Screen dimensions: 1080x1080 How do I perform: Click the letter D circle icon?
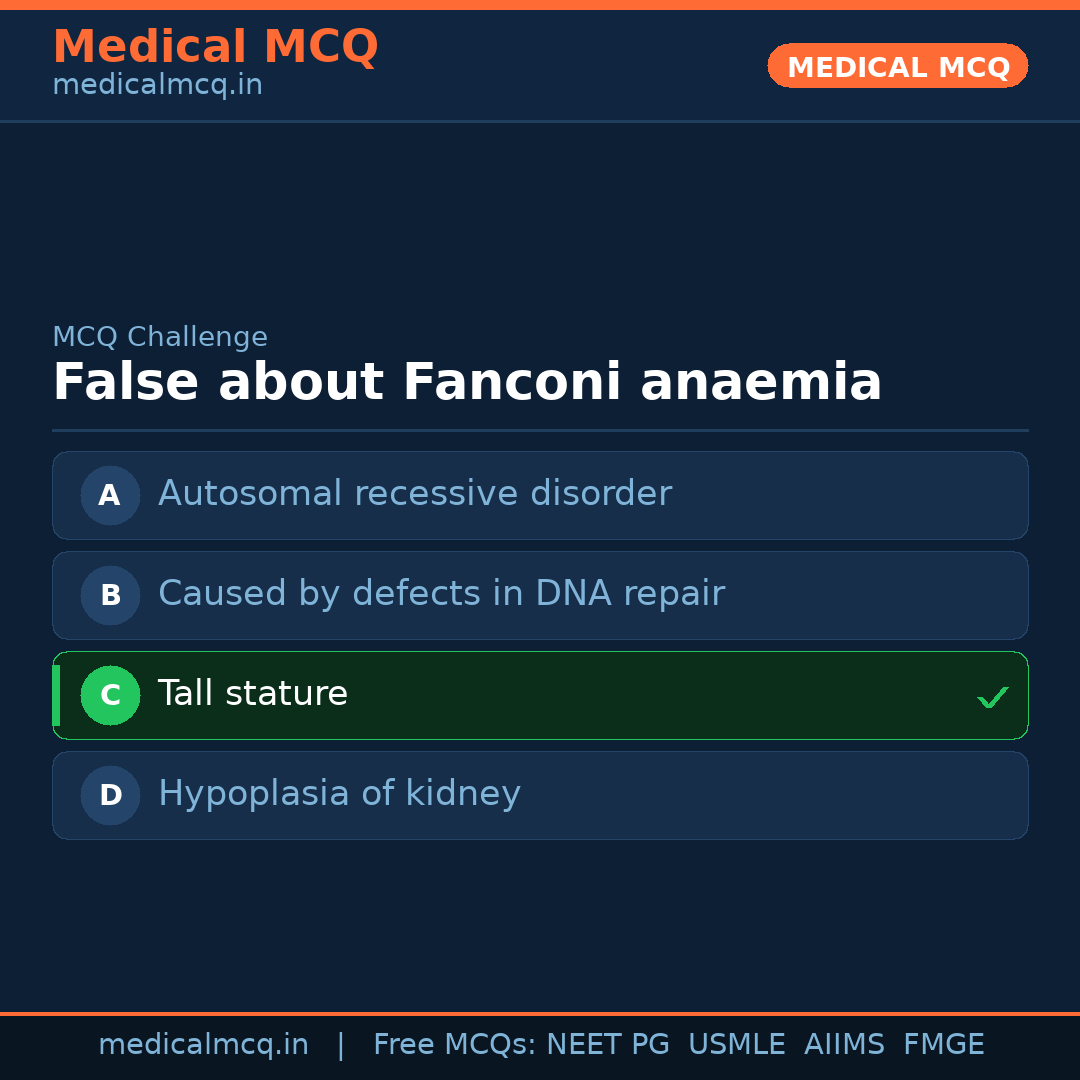click(x=110, y=795)
